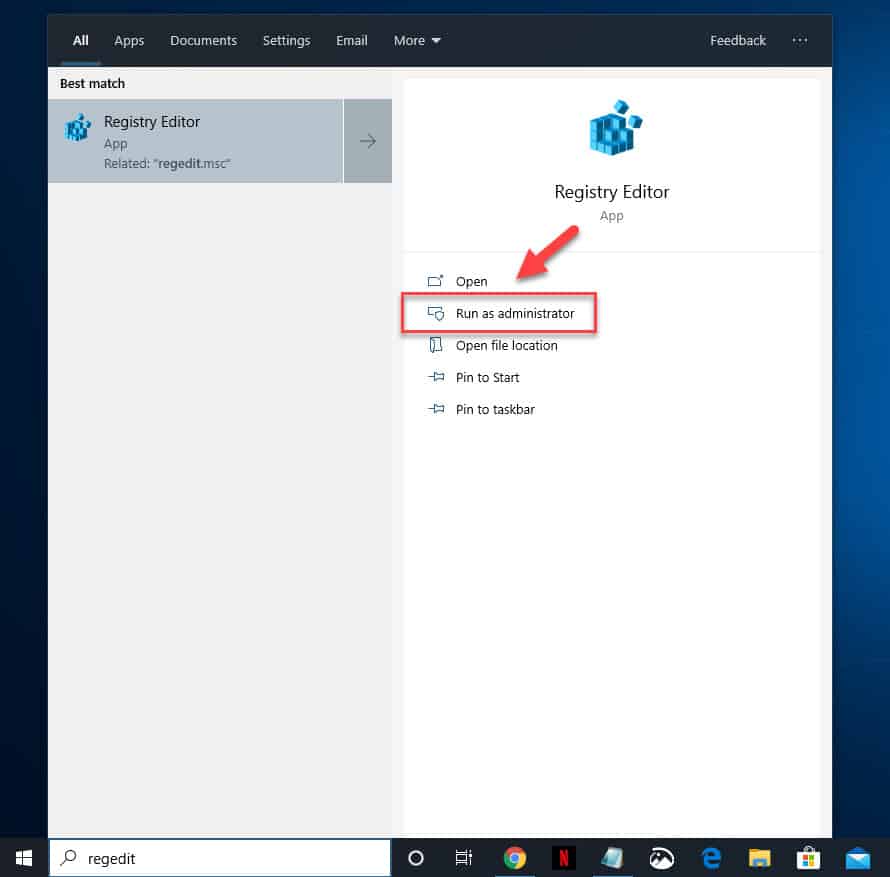Click the Registry Editor icon in best match
This screenshot has width=890, height=877.
click(x=78, y=128)
